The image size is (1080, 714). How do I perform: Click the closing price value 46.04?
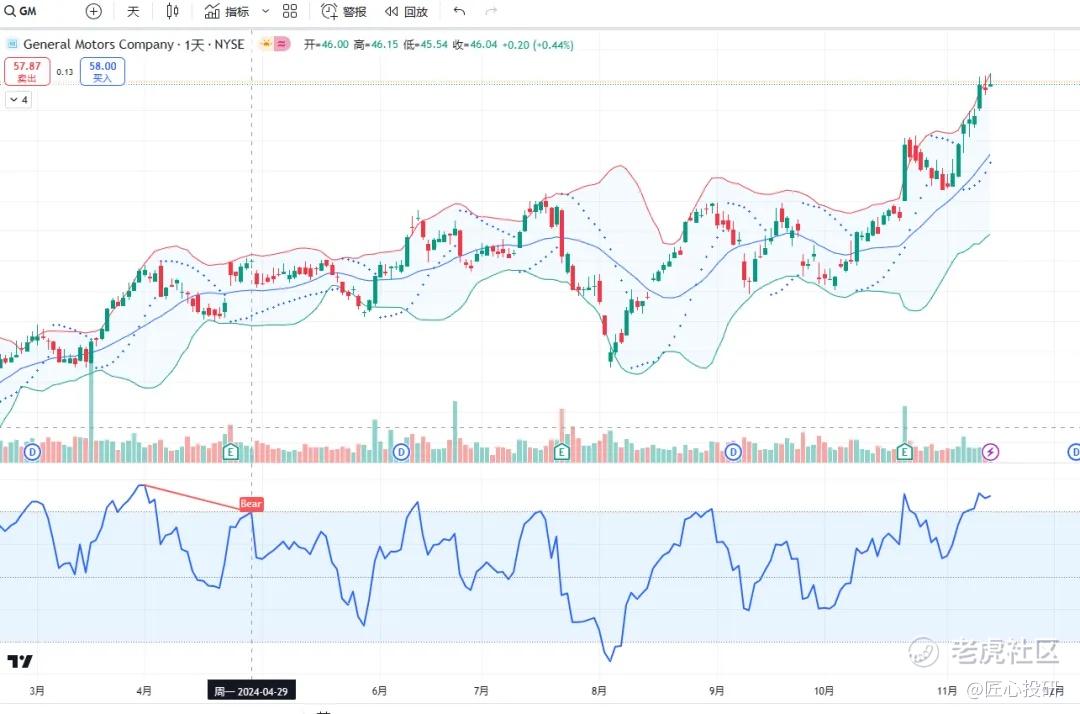(484, 45)
